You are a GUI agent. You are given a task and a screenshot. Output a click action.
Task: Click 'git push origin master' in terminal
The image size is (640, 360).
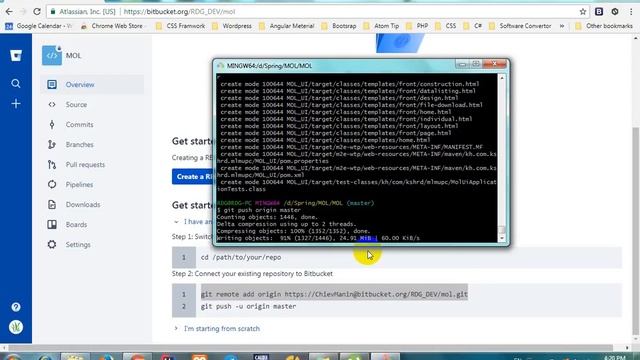[x=262, y=210]
